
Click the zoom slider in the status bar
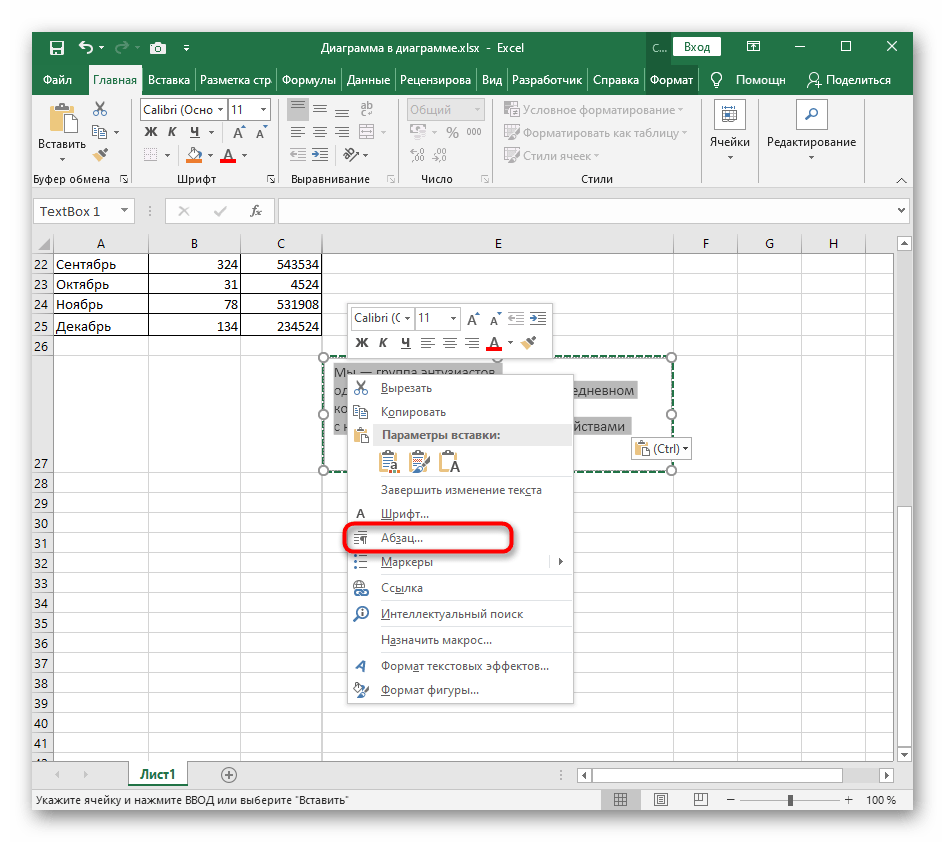click(x=790, y=801)
